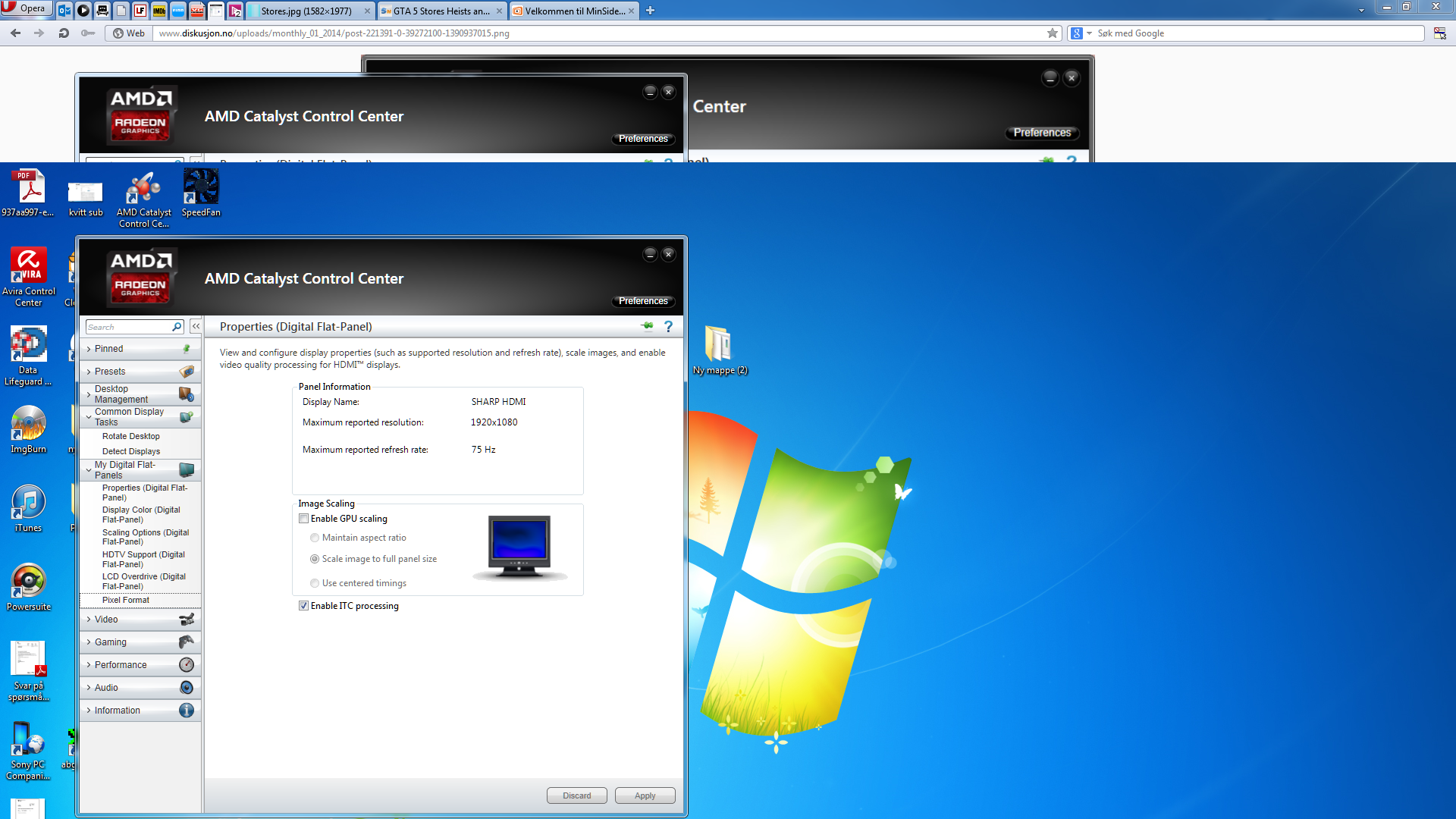Bookmark page with star icon
1456x819 pixels.
click(x=1052, y=33)
